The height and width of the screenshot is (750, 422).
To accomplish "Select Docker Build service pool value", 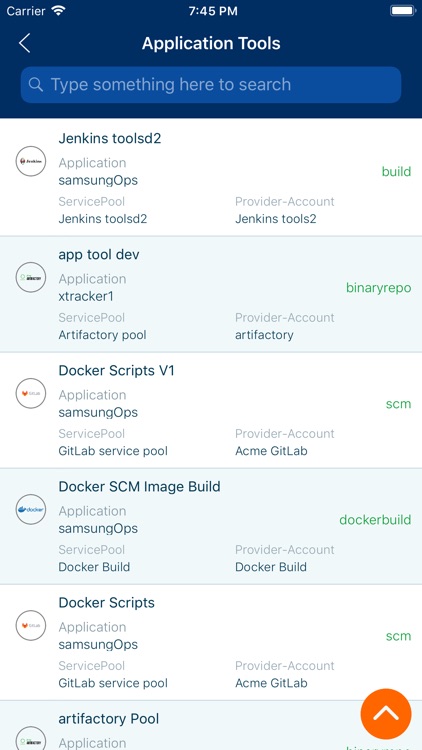I will pos(94,567).
